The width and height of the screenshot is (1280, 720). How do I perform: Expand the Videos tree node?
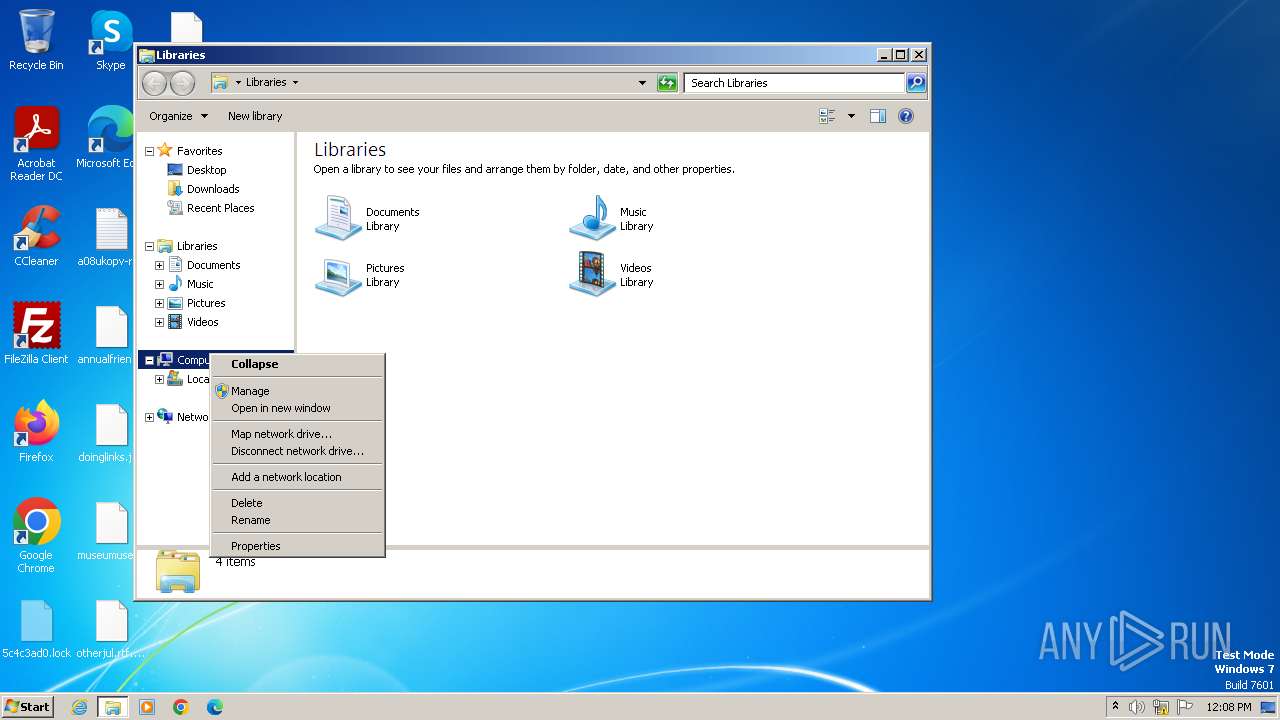click(159, 322)
